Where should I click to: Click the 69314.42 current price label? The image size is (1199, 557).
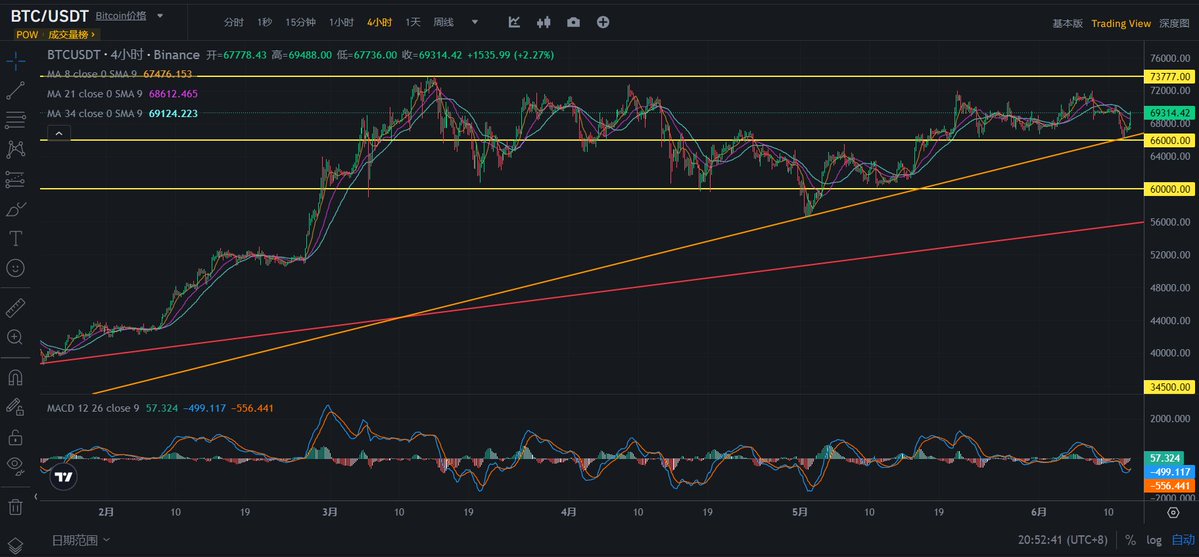(1169, 112)
